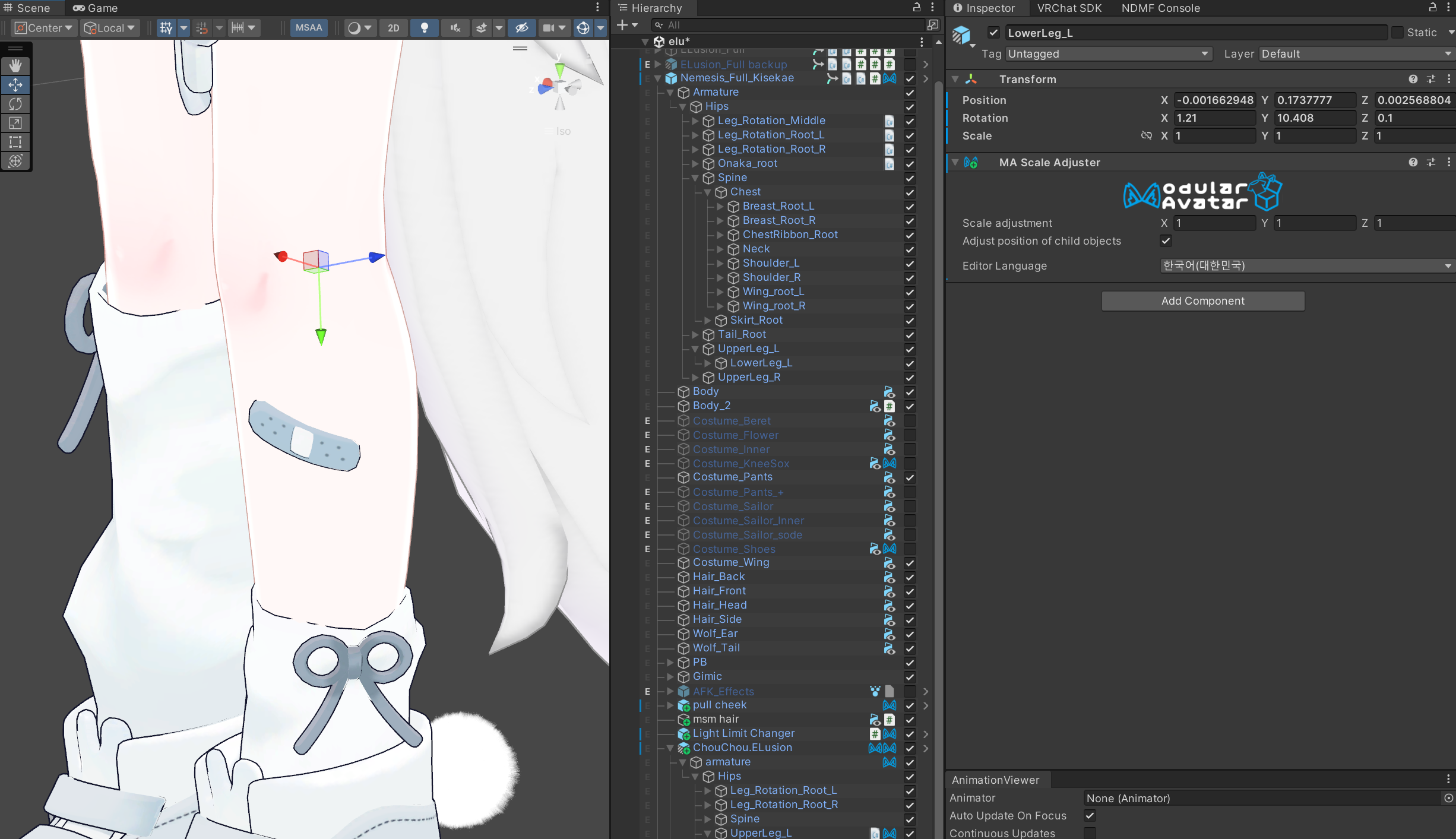Enable the Static checkbox

[x=1397, y=33]
